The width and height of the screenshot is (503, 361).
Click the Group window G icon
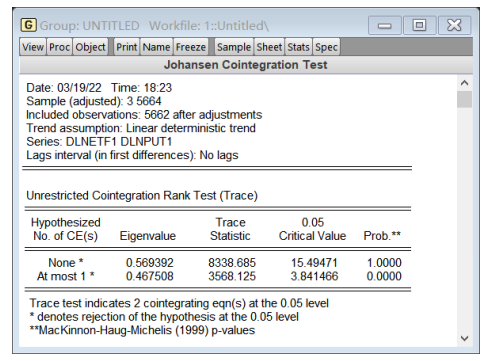pos(29,25)
